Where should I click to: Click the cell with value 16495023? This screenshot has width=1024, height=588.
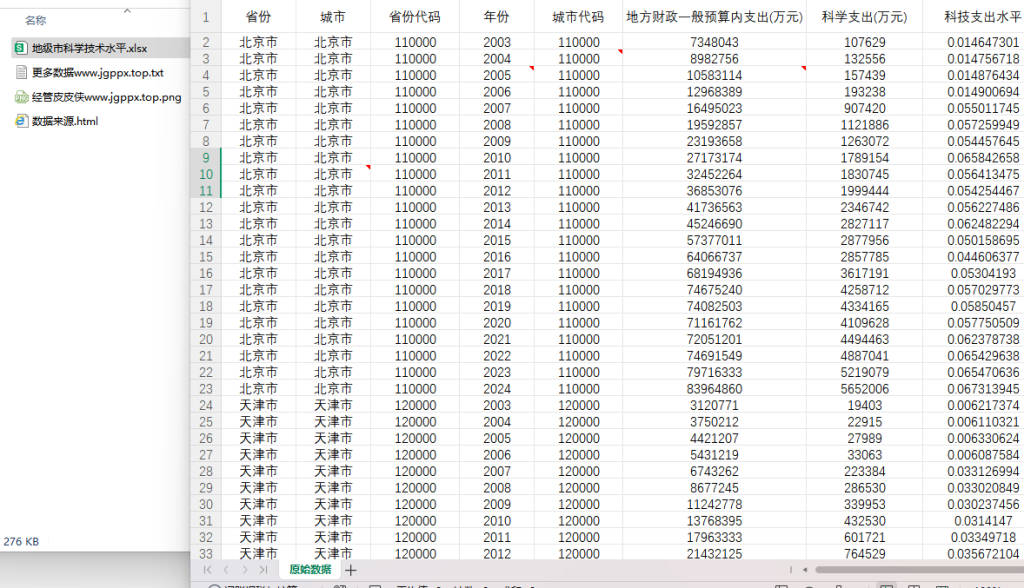point(714,108)
